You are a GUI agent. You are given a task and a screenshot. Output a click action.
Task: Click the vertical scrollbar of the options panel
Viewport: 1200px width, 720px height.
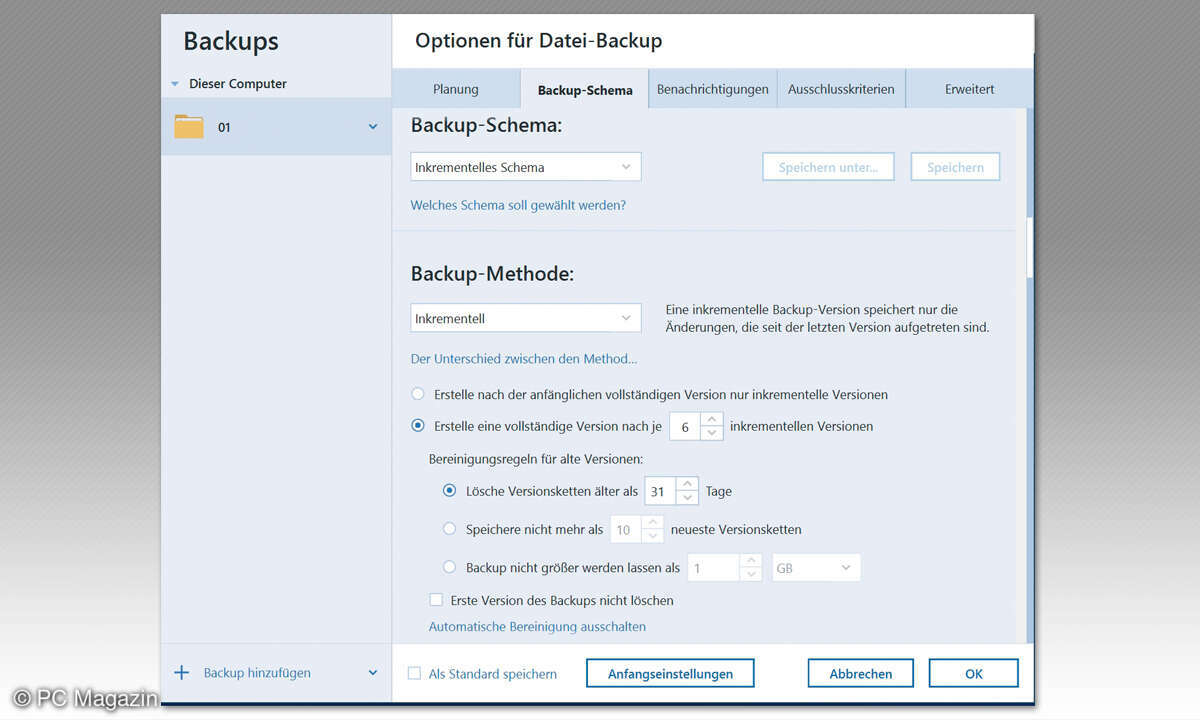pos(1028,246)
